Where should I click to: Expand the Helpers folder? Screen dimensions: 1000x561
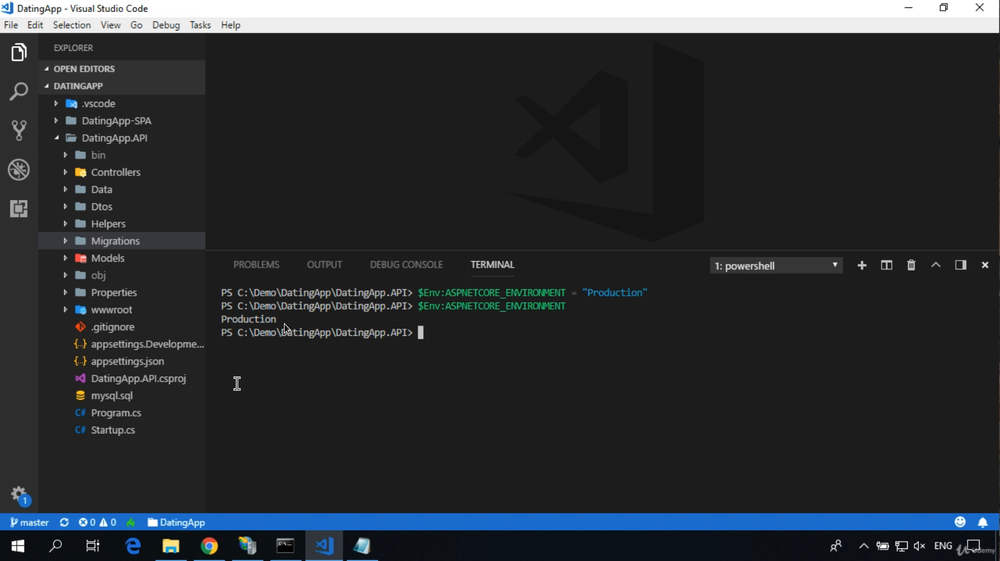pos(108,224)
